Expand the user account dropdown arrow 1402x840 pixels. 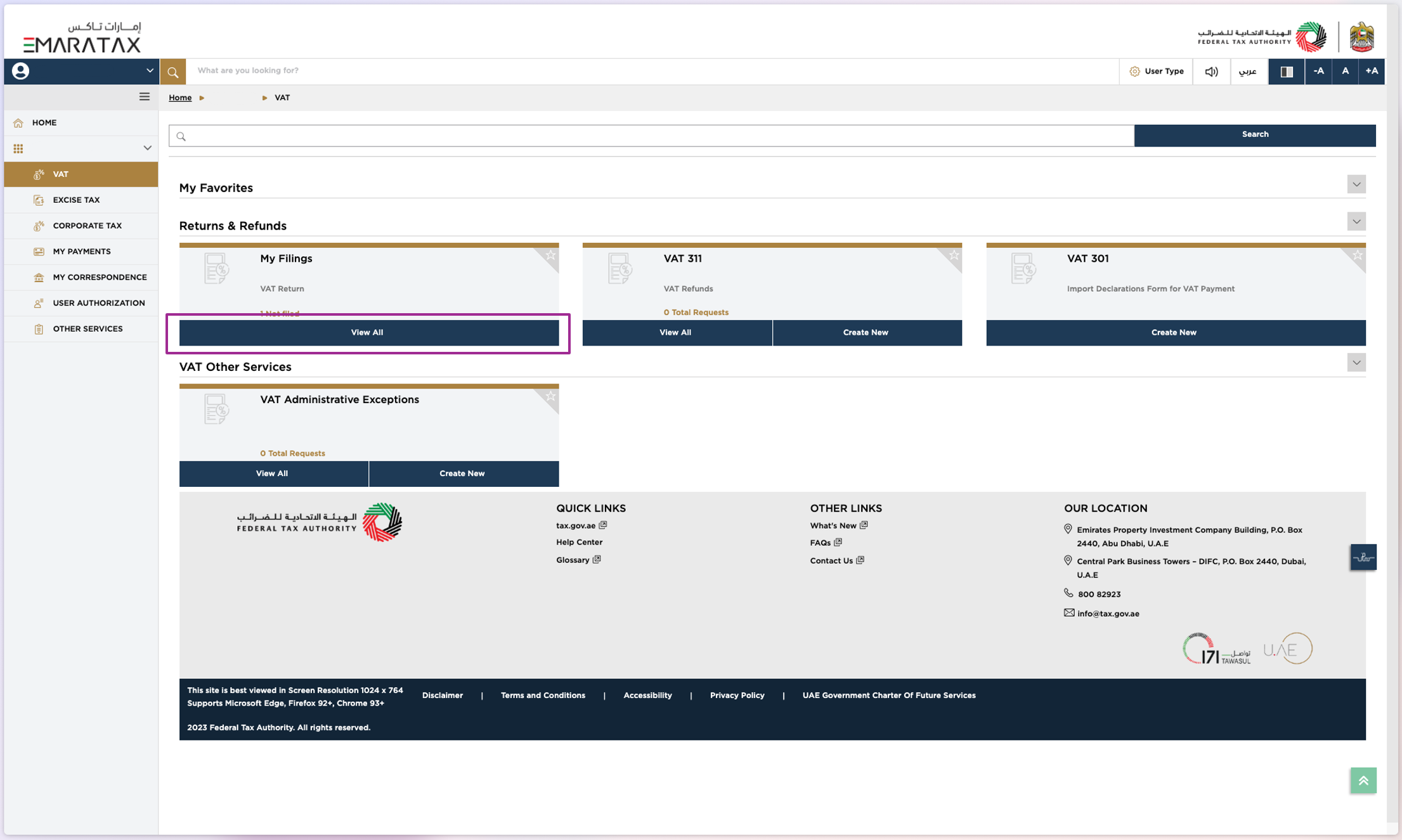150,71
